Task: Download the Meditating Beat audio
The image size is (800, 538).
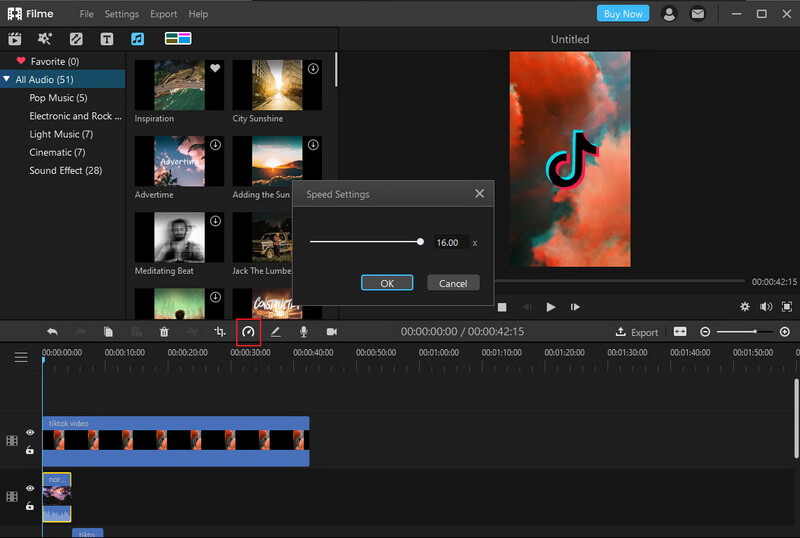Action: pos(216,221)
